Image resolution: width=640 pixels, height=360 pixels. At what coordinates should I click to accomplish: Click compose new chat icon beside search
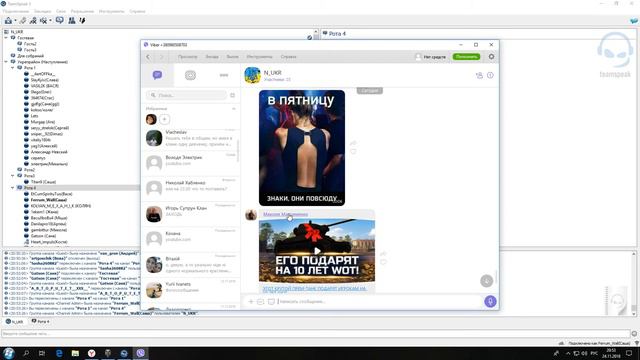(x=232, y=95)
